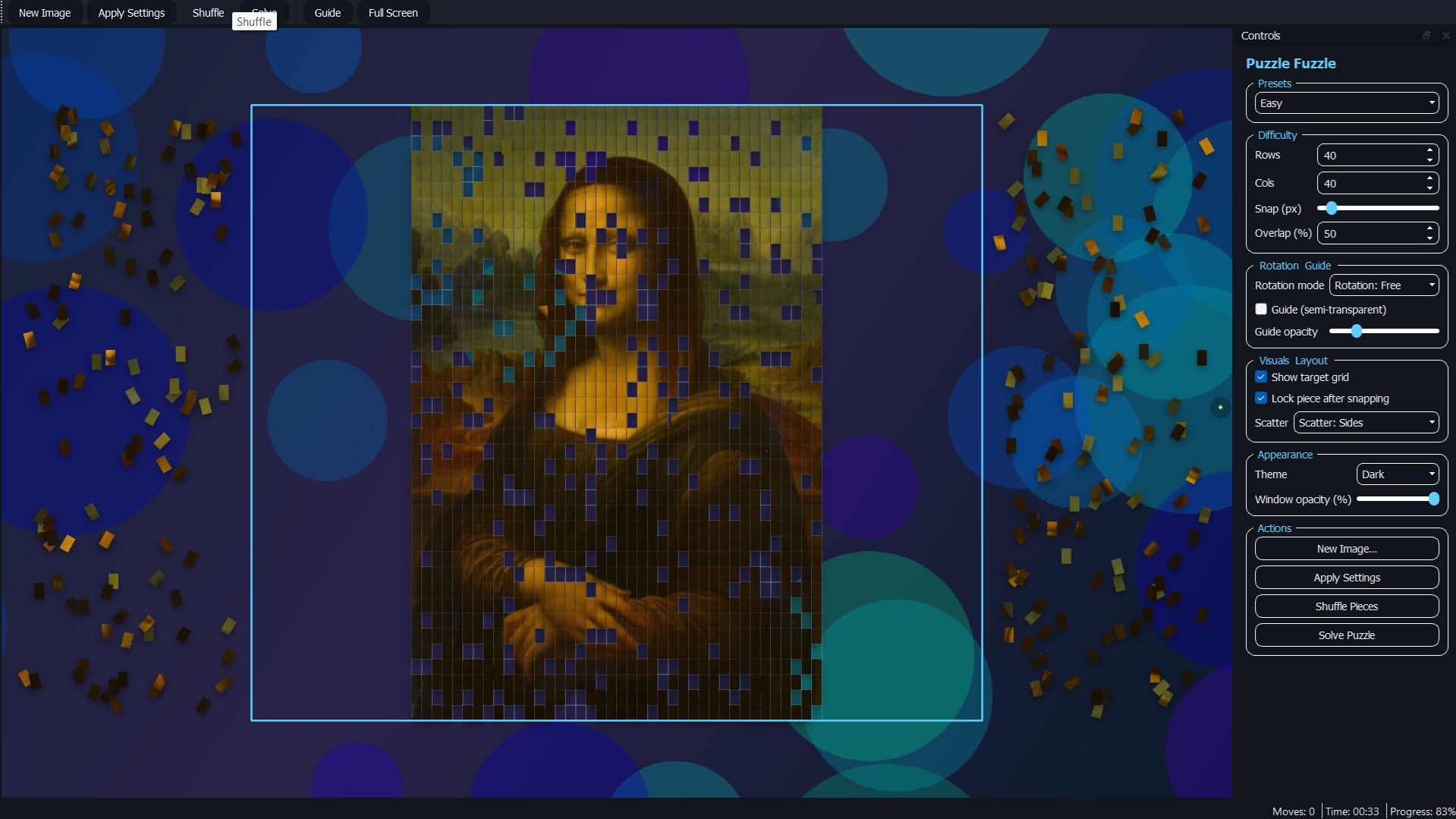
Task: Click the Mona Lisa puzzle board
Action: point(616,413)
